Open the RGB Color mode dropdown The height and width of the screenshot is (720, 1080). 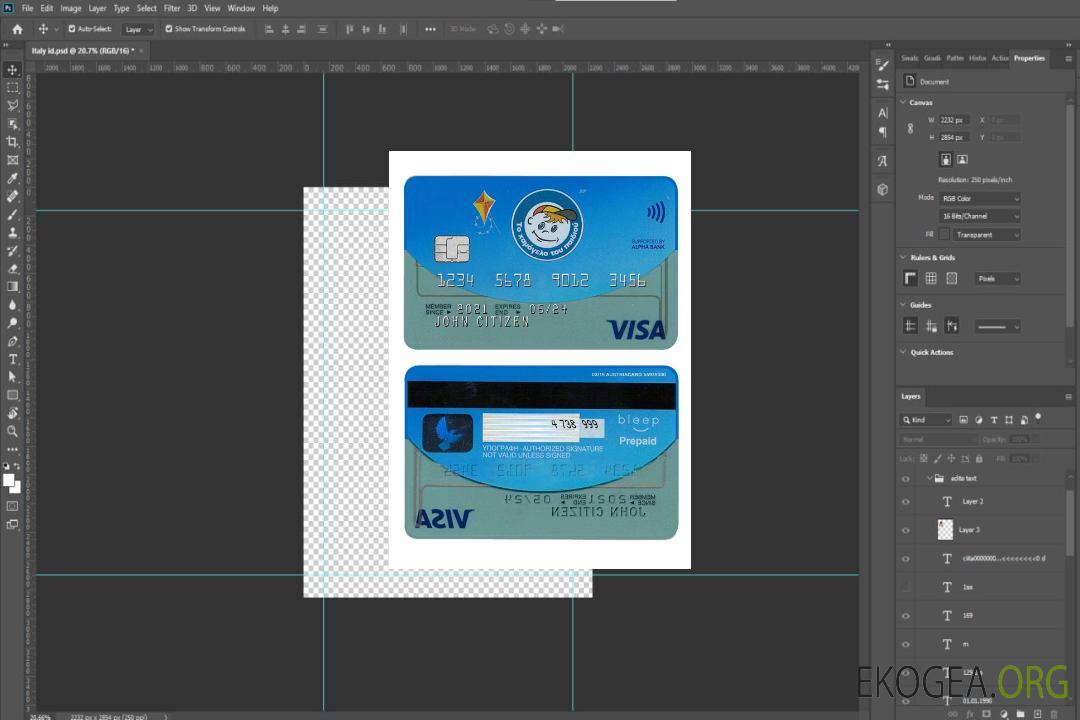click(979, 198)
